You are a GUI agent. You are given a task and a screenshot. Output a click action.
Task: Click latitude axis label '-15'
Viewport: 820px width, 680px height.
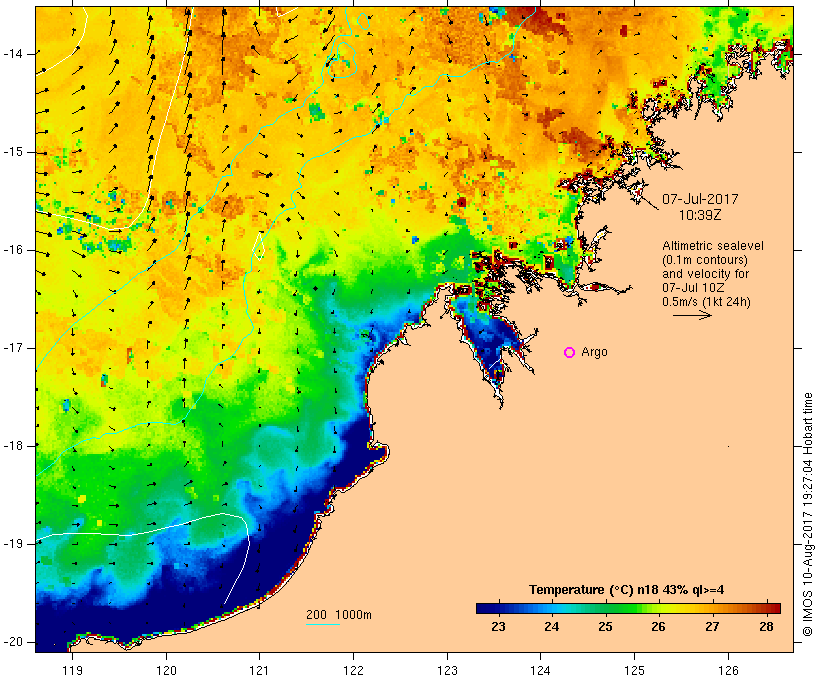click(x=13, y=152)
